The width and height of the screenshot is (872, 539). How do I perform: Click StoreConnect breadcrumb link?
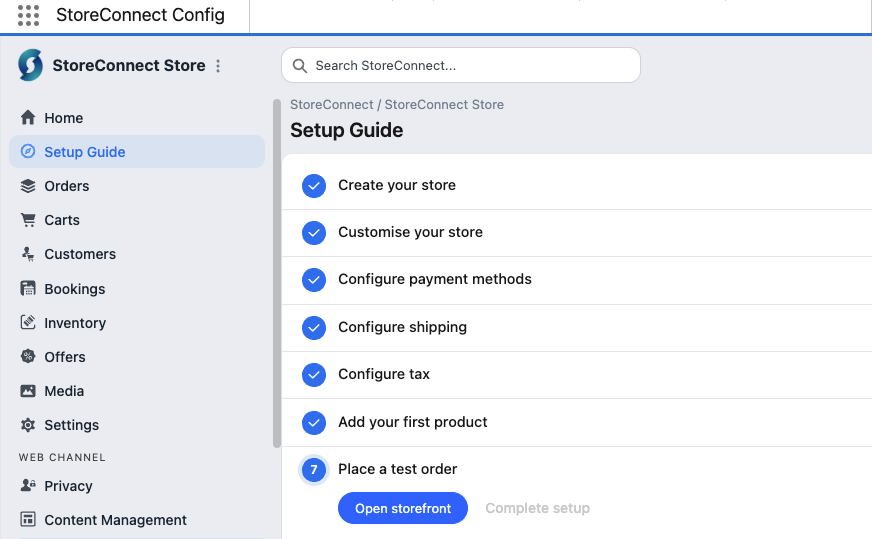point(331,105)
